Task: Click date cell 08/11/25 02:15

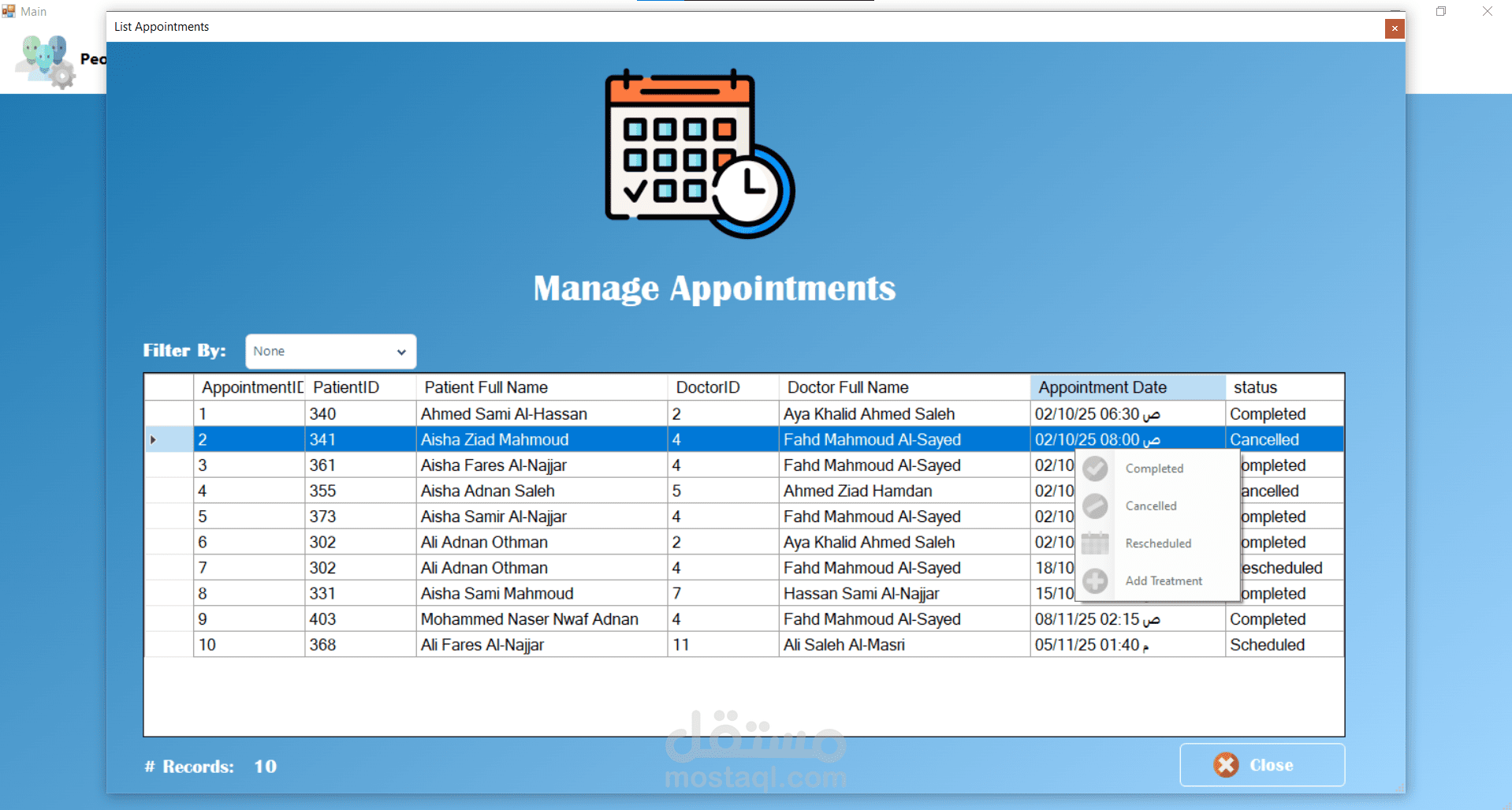Action: coord(1127,619)
